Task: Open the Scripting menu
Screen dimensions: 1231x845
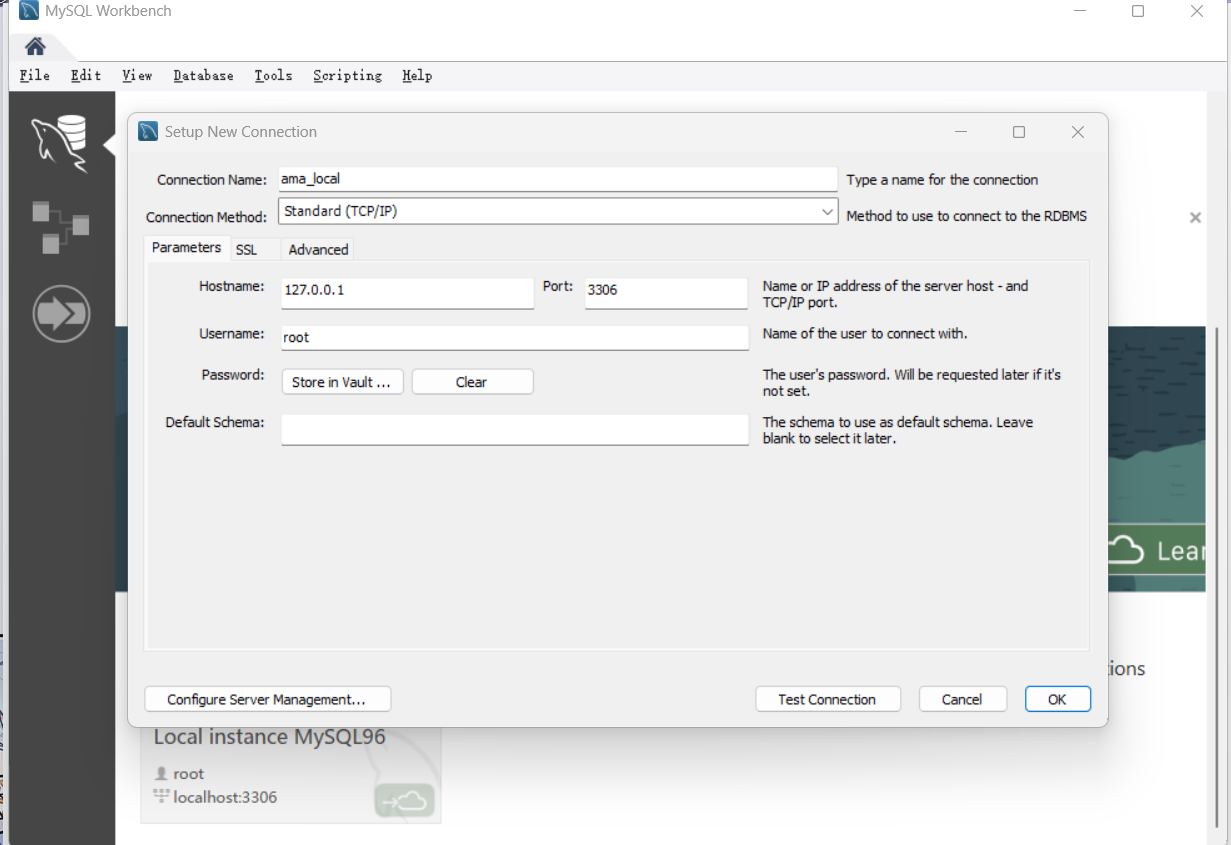Action: pyautogui.click(x=347, y=75)
